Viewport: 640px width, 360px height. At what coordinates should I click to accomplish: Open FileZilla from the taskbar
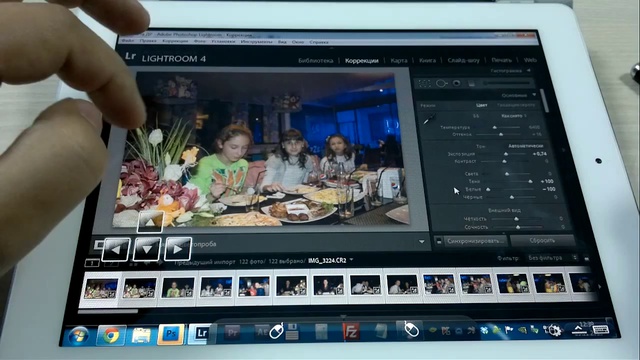351,331
